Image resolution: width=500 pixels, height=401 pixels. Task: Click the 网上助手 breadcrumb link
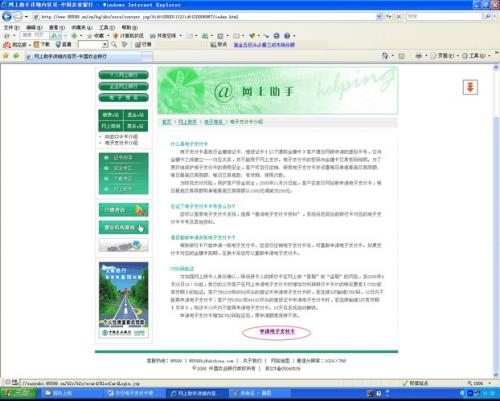click(x=187, y=122)
